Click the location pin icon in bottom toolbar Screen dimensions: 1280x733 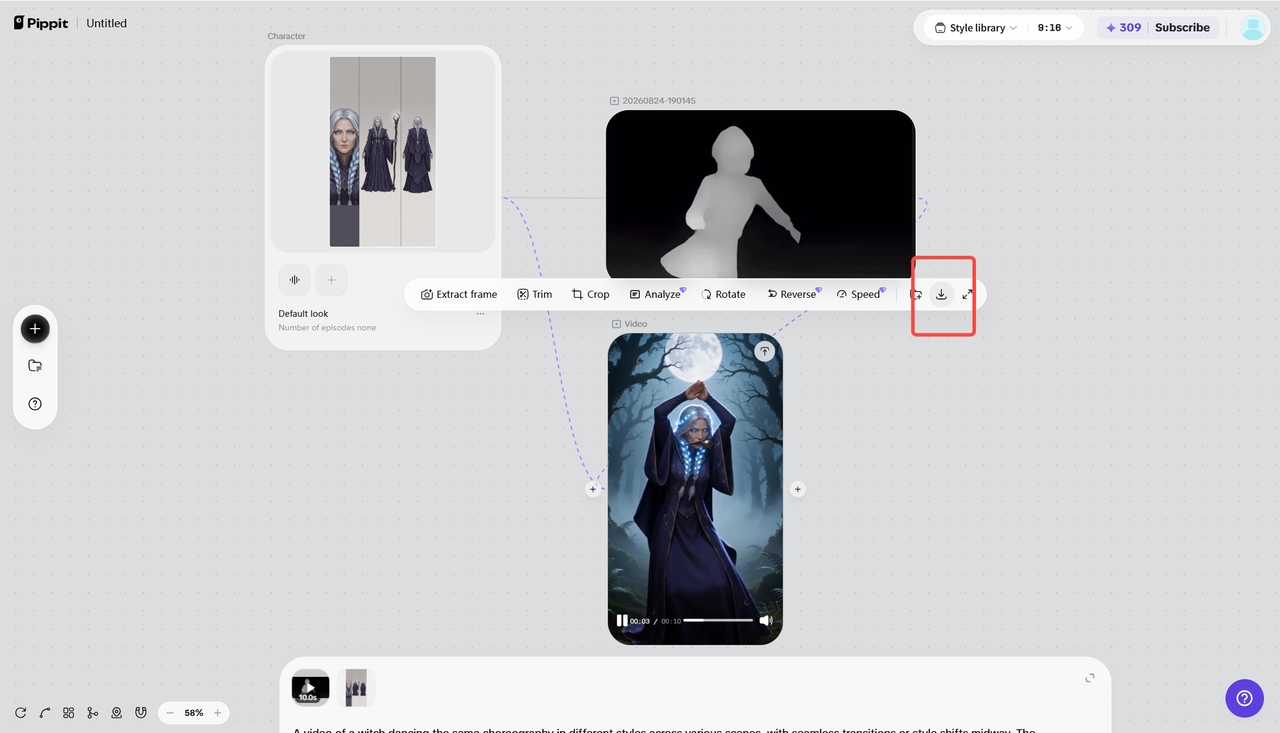[117, 713]
